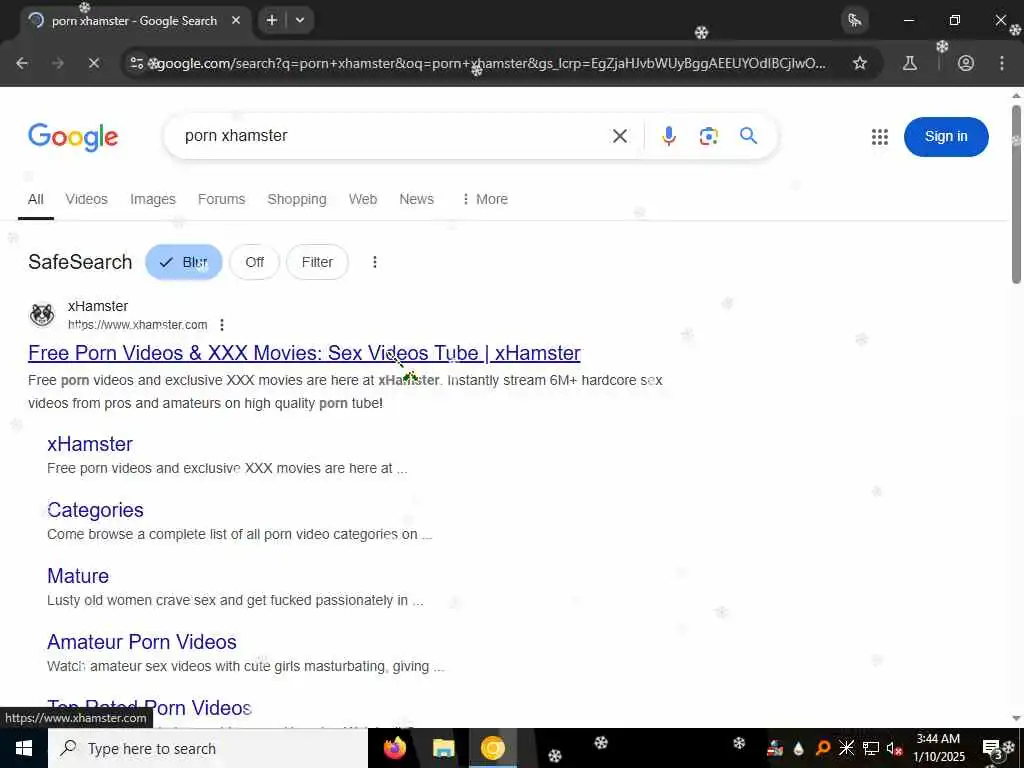Click the Categories sitelink
1024x768 pixels.
(x=95, y=510)
